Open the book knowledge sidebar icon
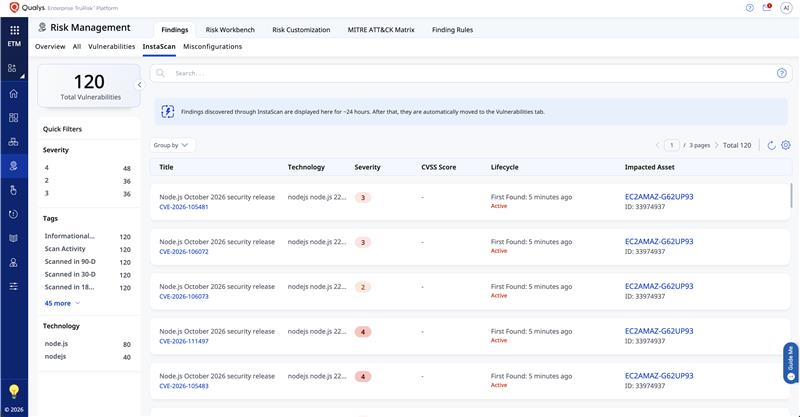Image resolution: width=800 pixels, height=417 pixels. coord(14,238)
